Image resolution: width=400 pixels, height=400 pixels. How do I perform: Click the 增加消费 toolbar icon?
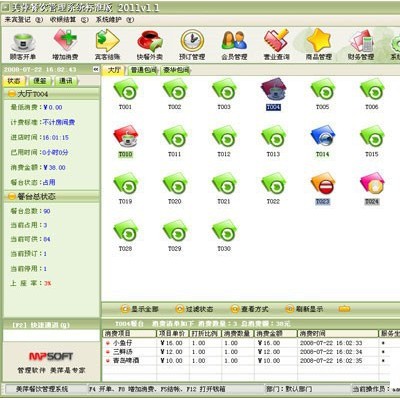[65, 45]
